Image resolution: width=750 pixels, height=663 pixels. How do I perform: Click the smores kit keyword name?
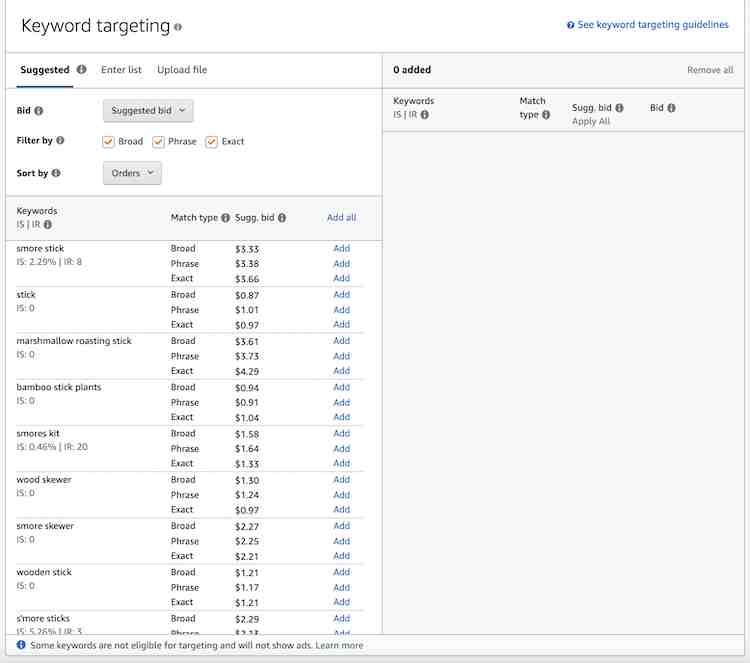click(38, 433)
